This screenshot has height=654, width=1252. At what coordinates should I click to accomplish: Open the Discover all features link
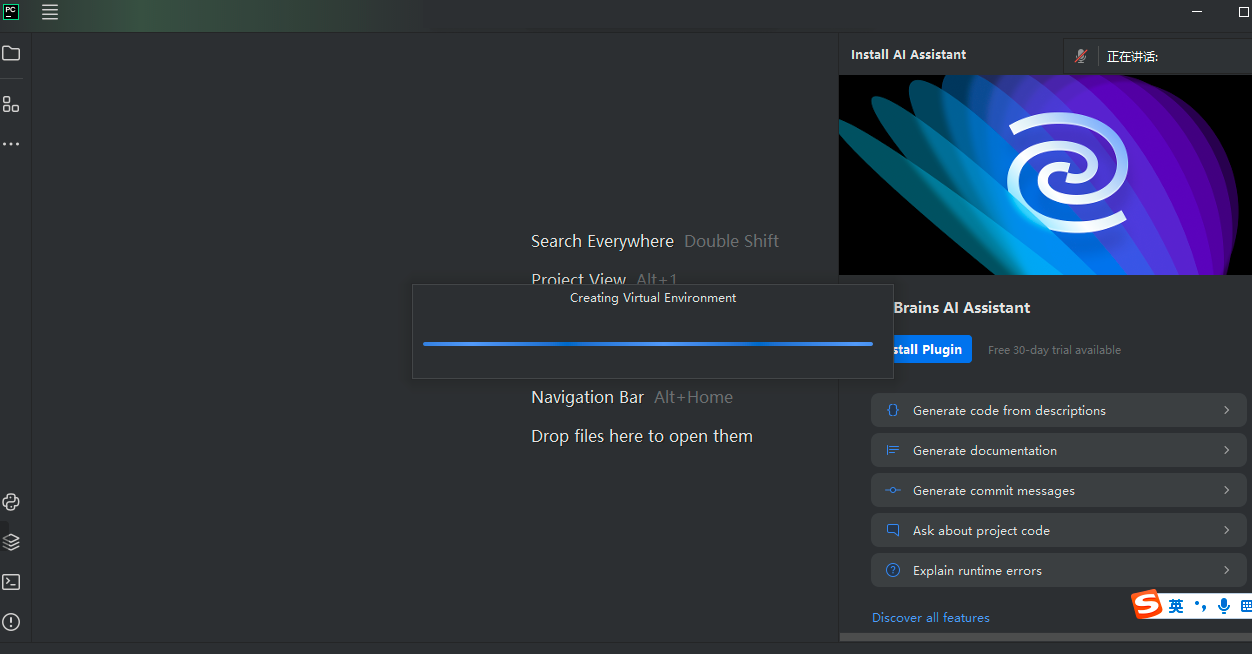pyautogui.click(x=931, y=618)
